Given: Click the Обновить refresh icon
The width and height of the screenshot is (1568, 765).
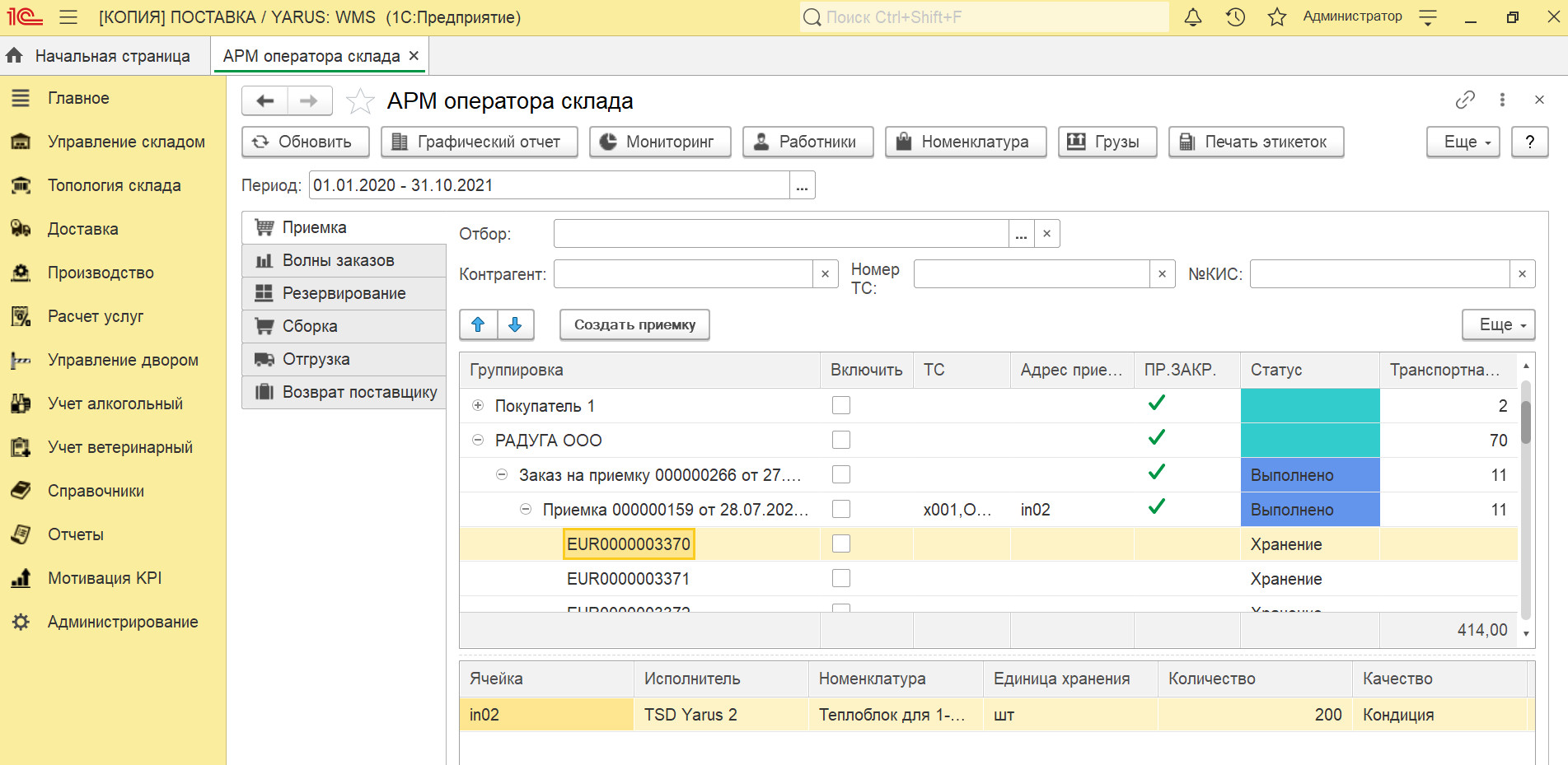Looking at the screenshot, I should pos(260,142).
